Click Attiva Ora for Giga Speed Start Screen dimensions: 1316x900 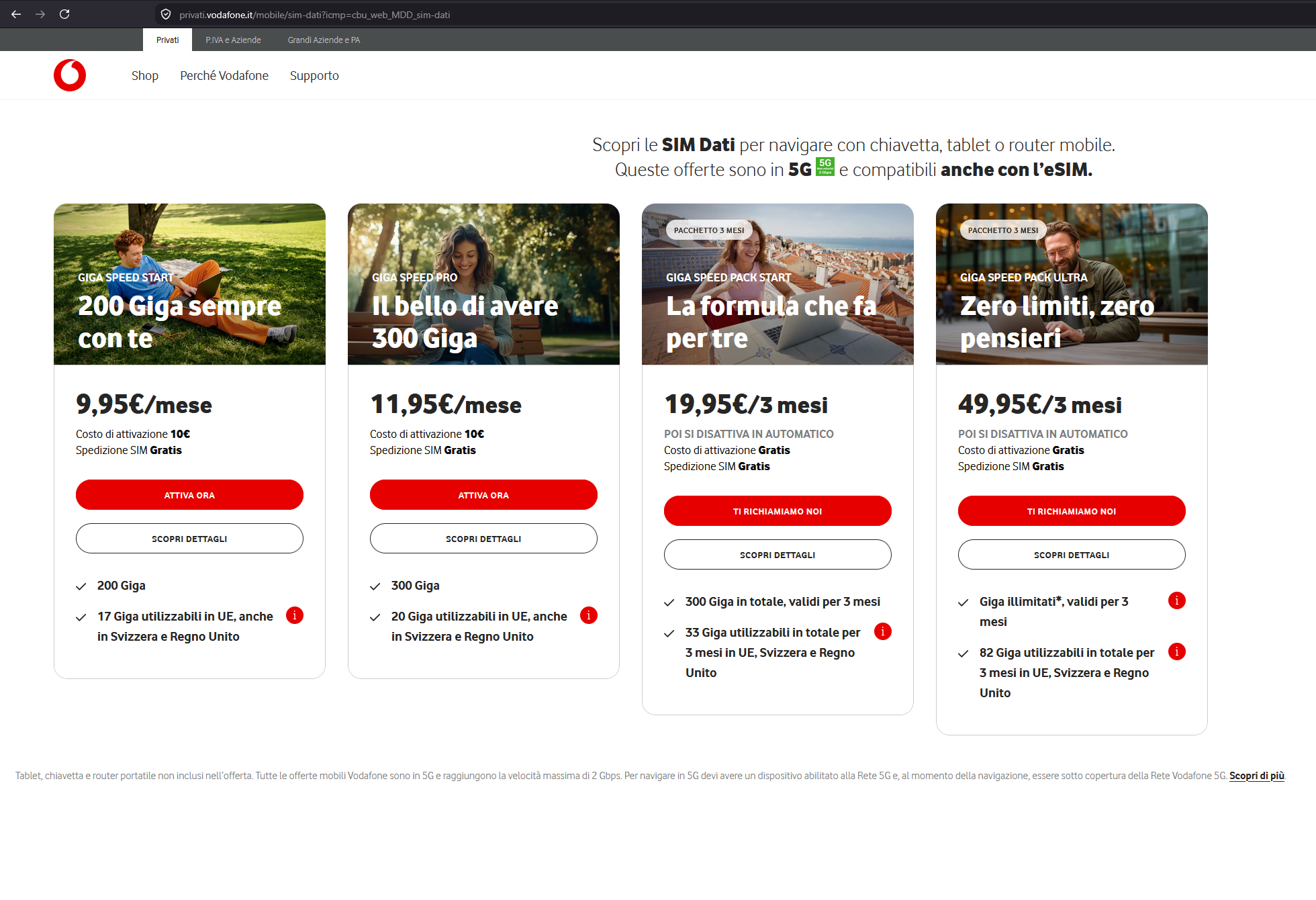point(189,495)
